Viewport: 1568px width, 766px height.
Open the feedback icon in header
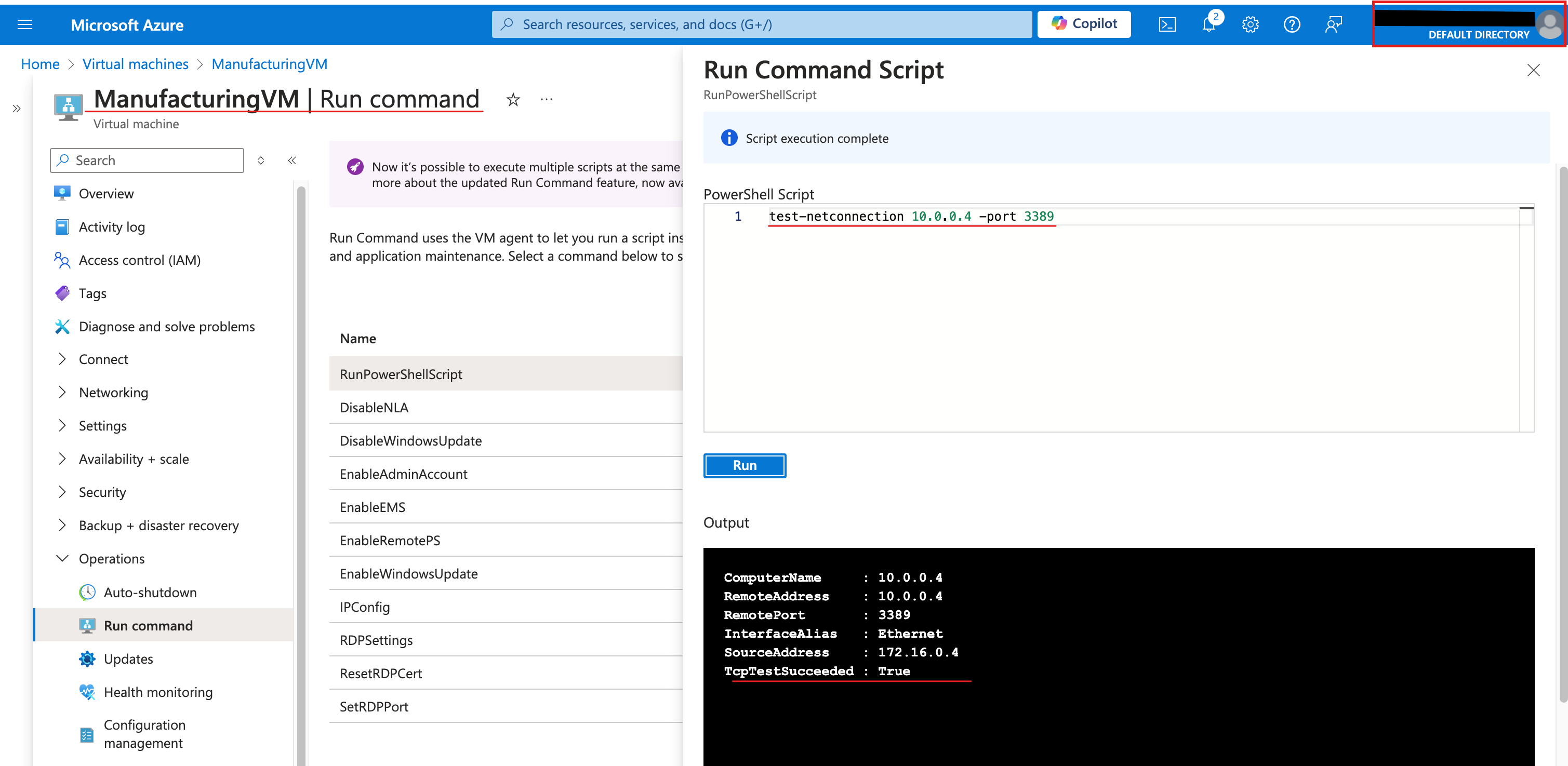[x=1333, y=24]
